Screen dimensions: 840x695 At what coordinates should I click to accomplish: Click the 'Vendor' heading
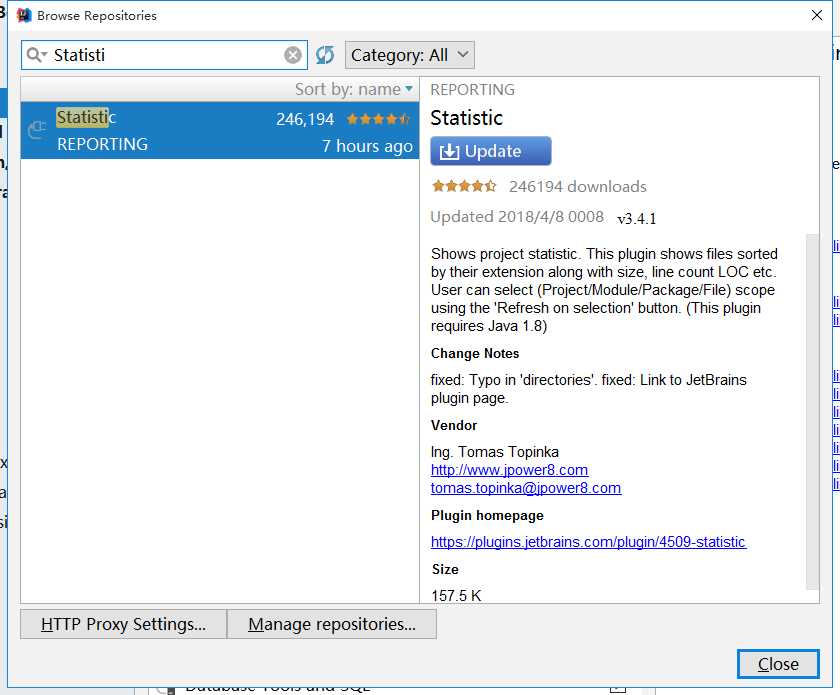[454, 425]
